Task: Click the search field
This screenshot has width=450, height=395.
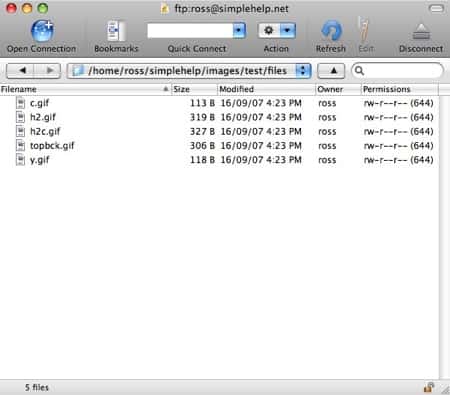Action: (398, 71)
